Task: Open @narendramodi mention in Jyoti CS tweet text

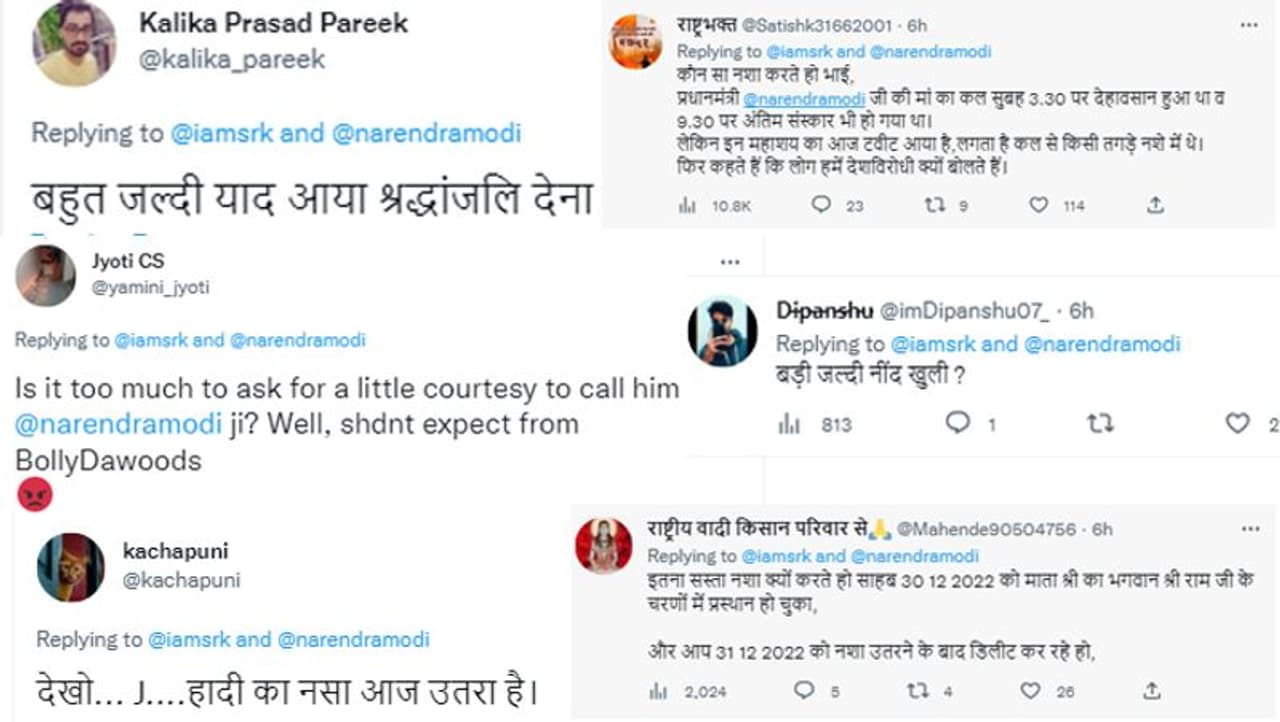Action: pyautogui.click(x=118, y=424)
